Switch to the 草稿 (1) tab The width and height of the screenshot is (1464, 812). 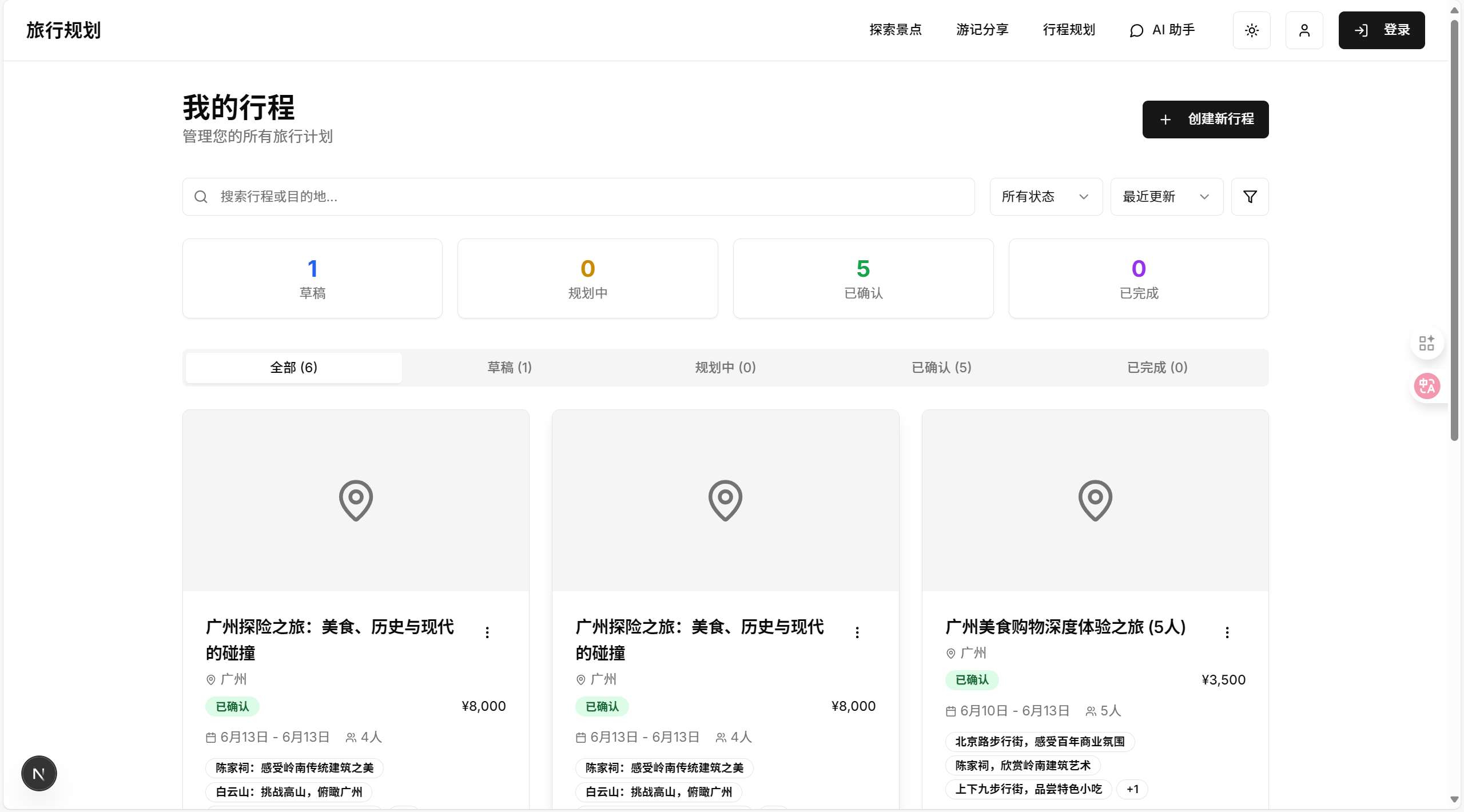509,367
